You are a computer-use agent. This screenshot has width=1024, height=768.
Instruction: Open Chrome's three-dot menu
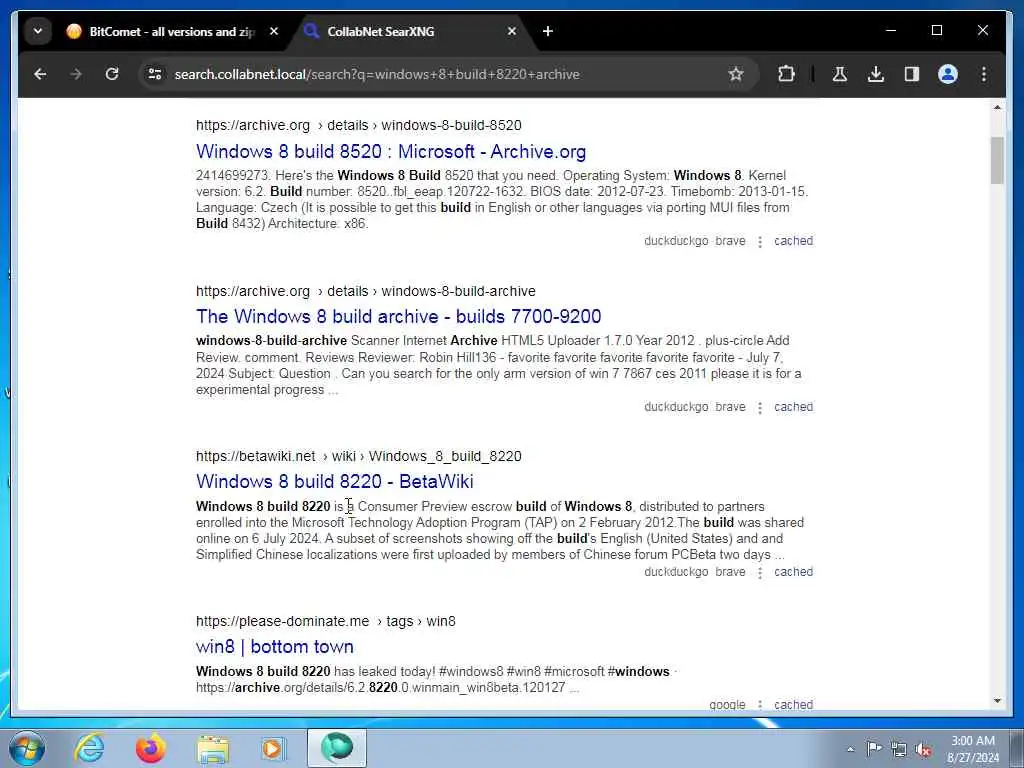(984, 74)
